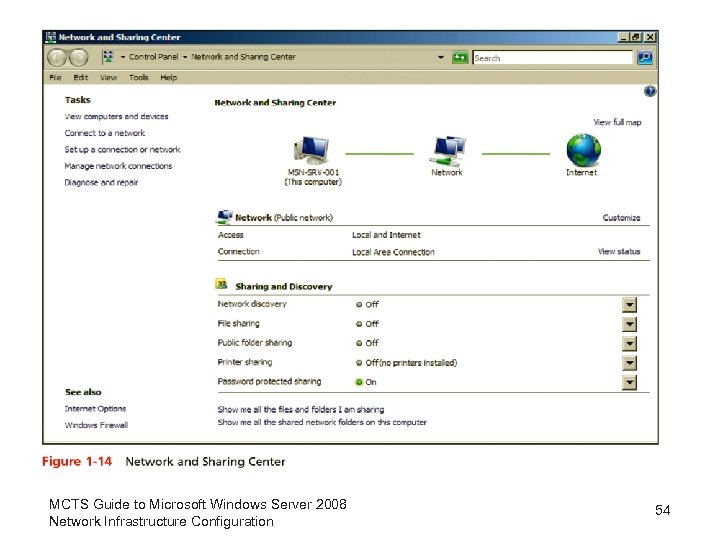Expand File sharing settings arrow
The image size is (720, 540).
(x=630, y=324)
